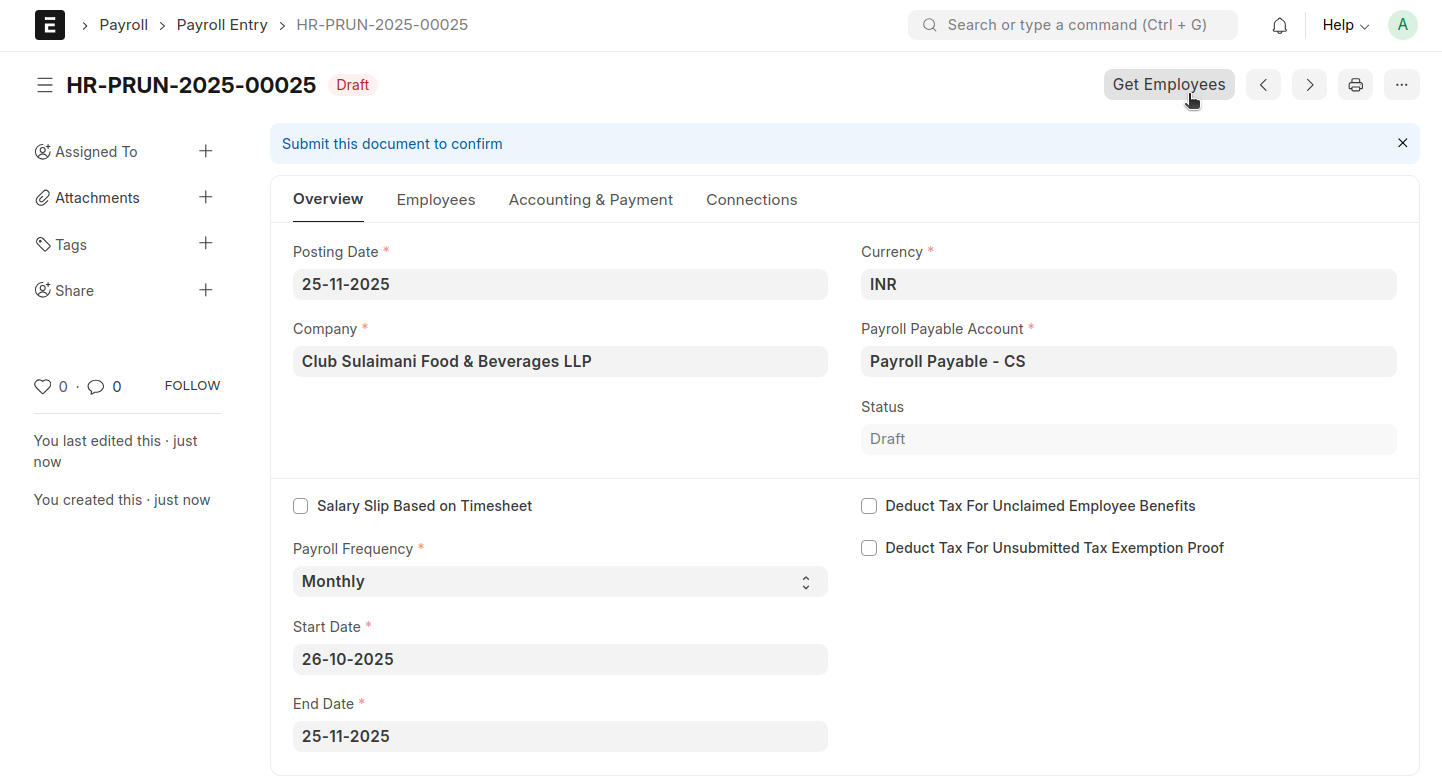Image resolution: width=1442 pixels, height=777 pixels.
Task: Add an attachment with plus icon
Action: click(205, 197)
